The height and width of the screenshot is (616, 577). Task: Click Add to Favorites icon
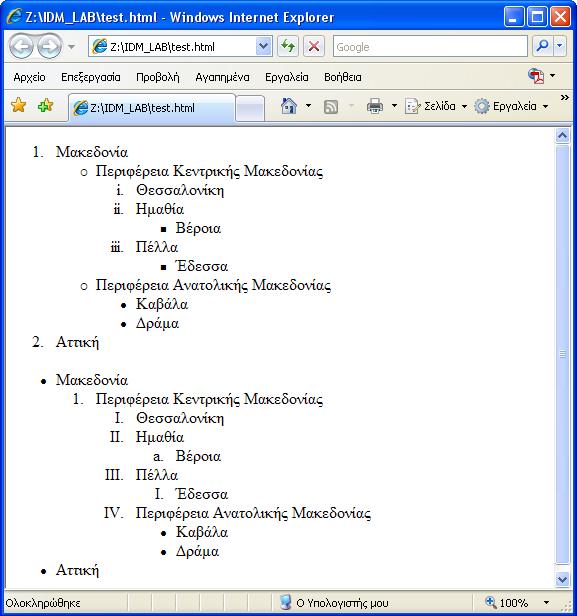click(x=45, y=105)
